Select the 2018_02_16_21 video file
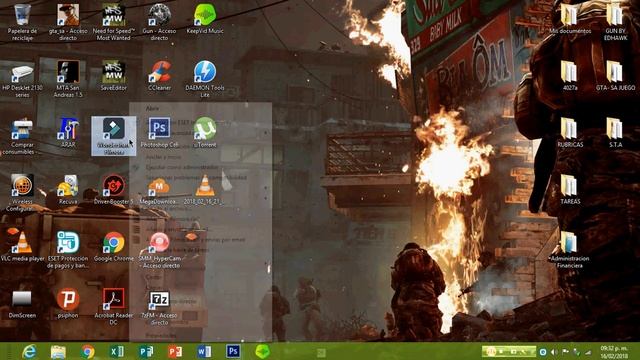Viewport: 640px width, 360px height. pyautogui.click(x=205, y=190)
